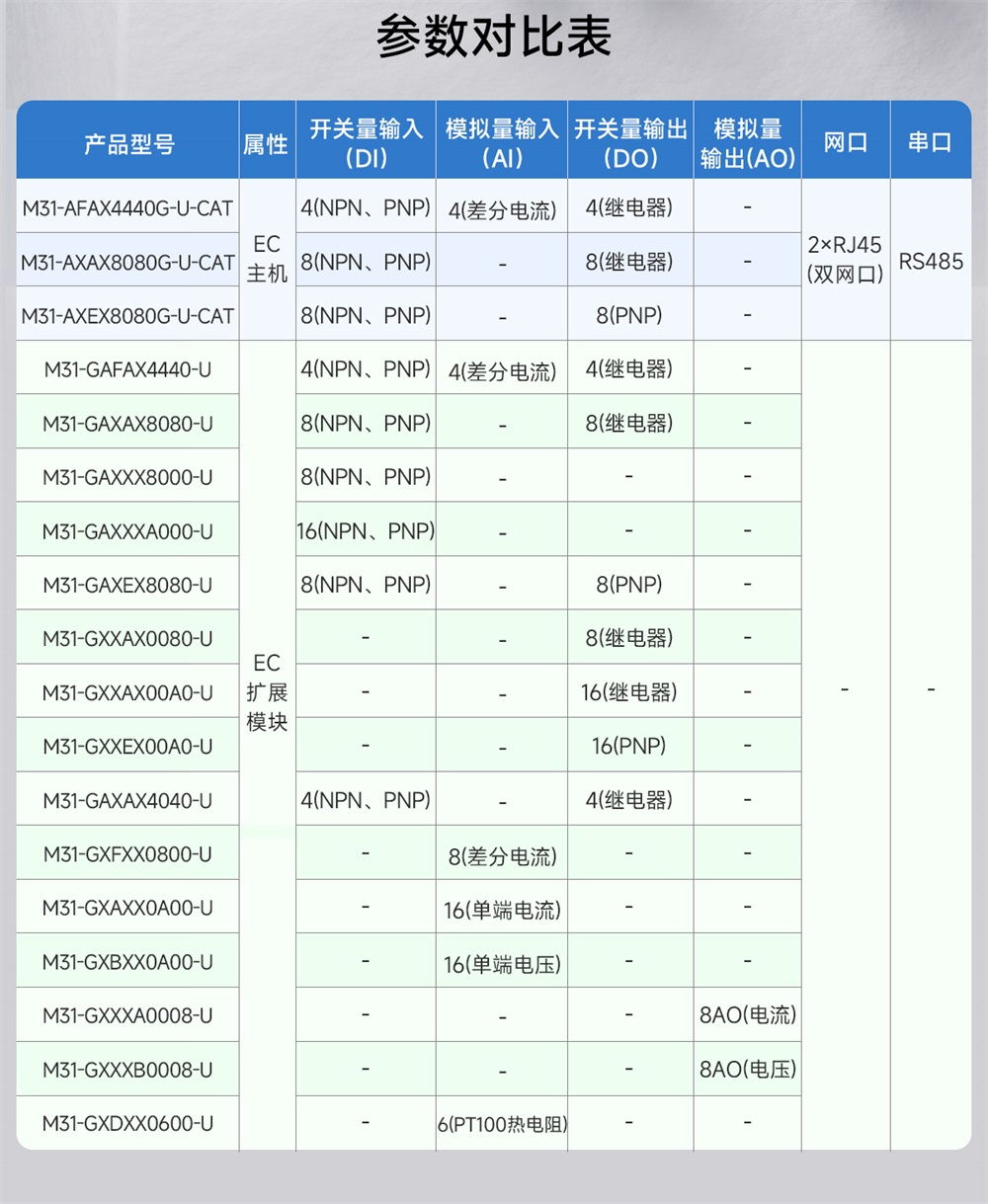The image size is (988, 1204).
Task: Select the 网口 column header
Action: coord(846,141)
